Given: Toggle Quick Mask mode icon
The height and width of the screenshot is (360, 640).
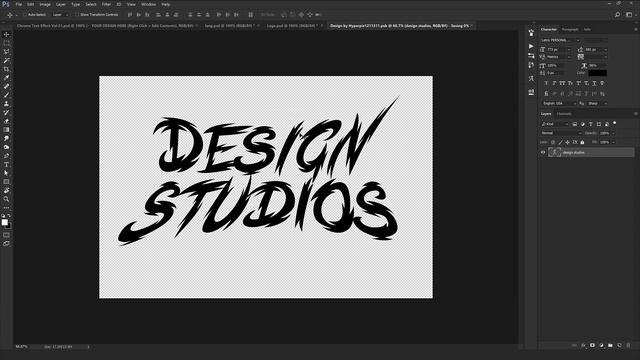Looking at the screenshot, I should 6,235.
